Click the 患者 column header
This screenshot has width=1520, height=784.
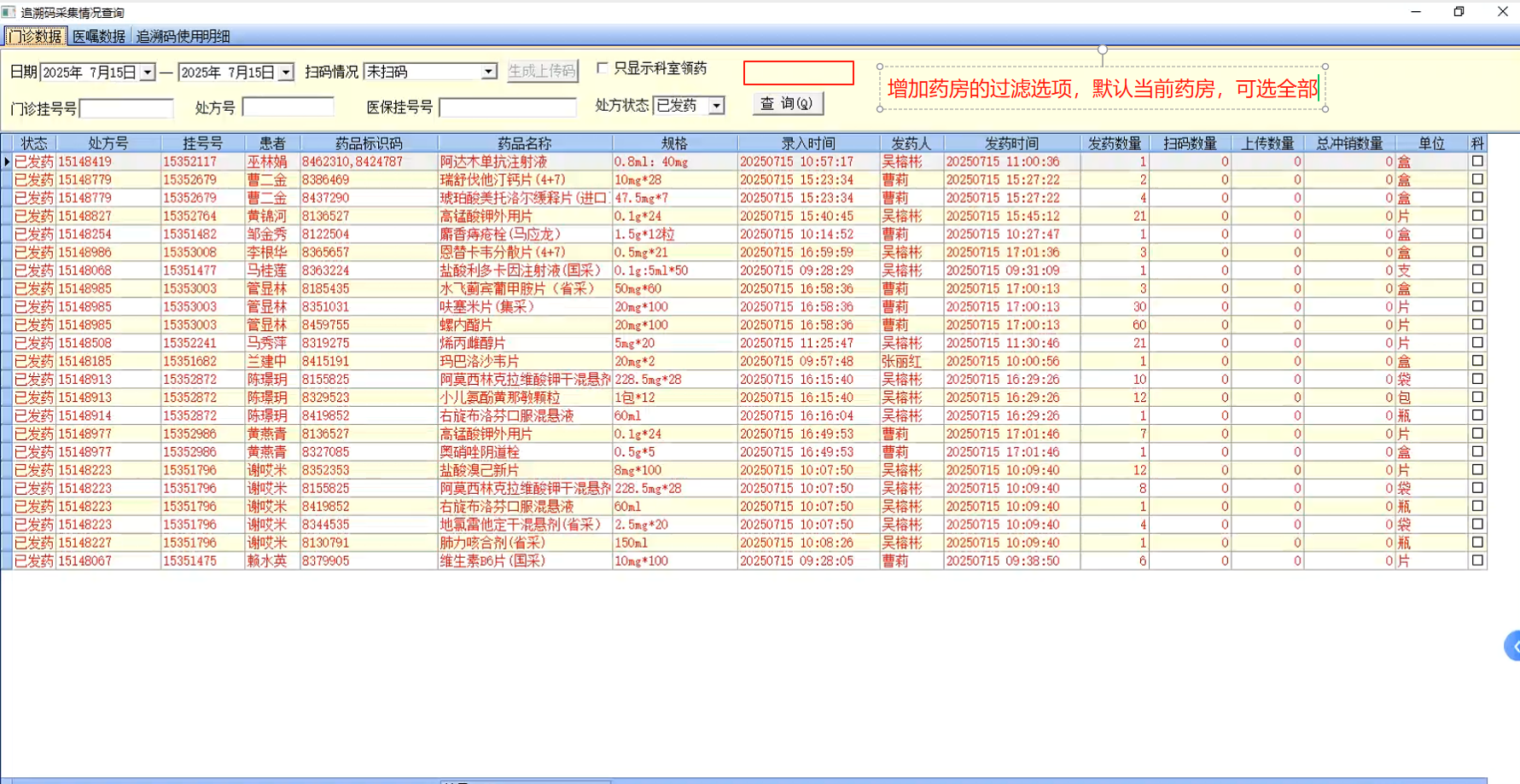coord(272,143)
